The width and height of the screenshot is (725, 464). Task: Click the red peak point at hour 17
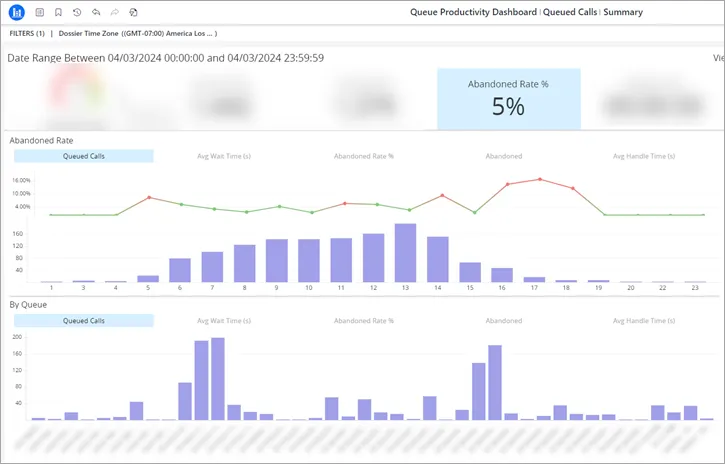(540, 179)
